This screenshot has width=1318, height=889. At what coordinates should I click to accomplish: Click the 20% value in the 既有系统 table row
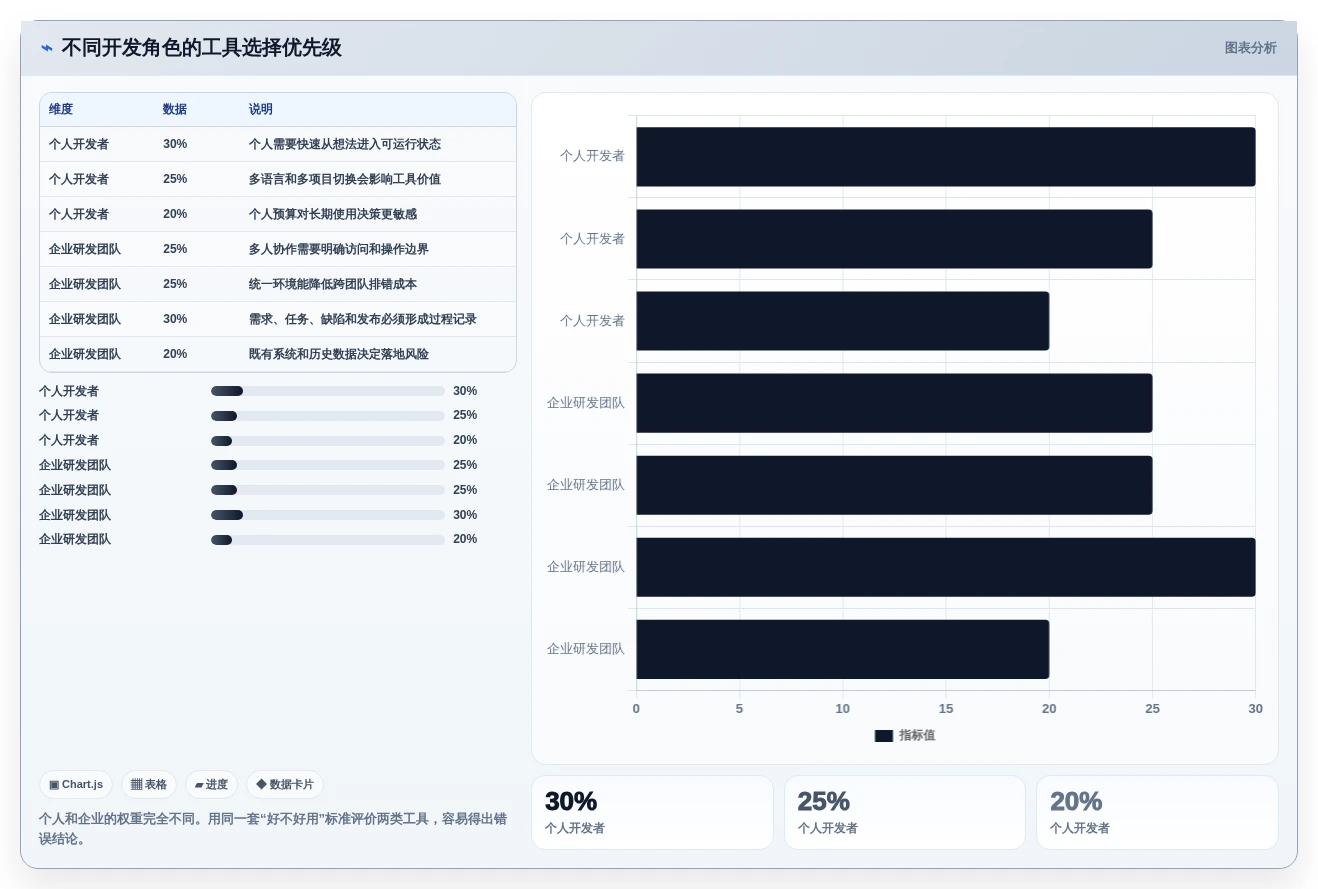(175, 355)
